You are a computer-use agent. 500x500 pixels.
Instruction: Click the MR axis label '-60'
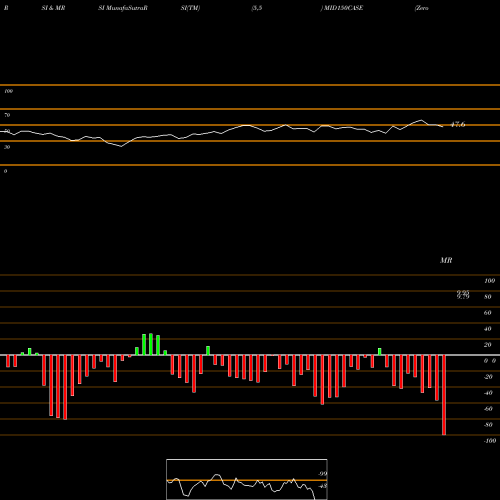click(x=488, y=409)
